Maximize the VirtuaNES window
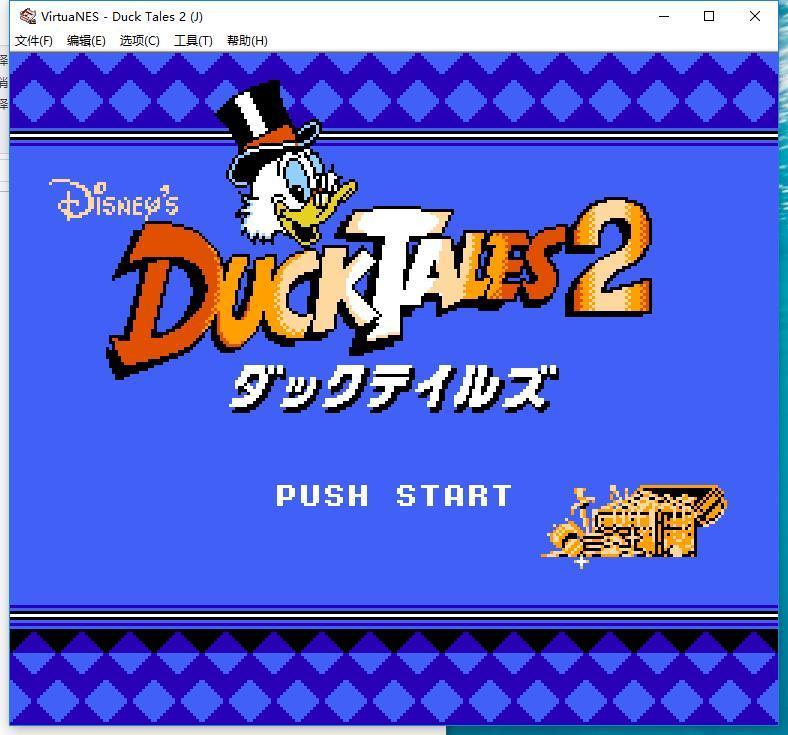The height and width of the screenshot is (735, 788). (x=709, y=16)
